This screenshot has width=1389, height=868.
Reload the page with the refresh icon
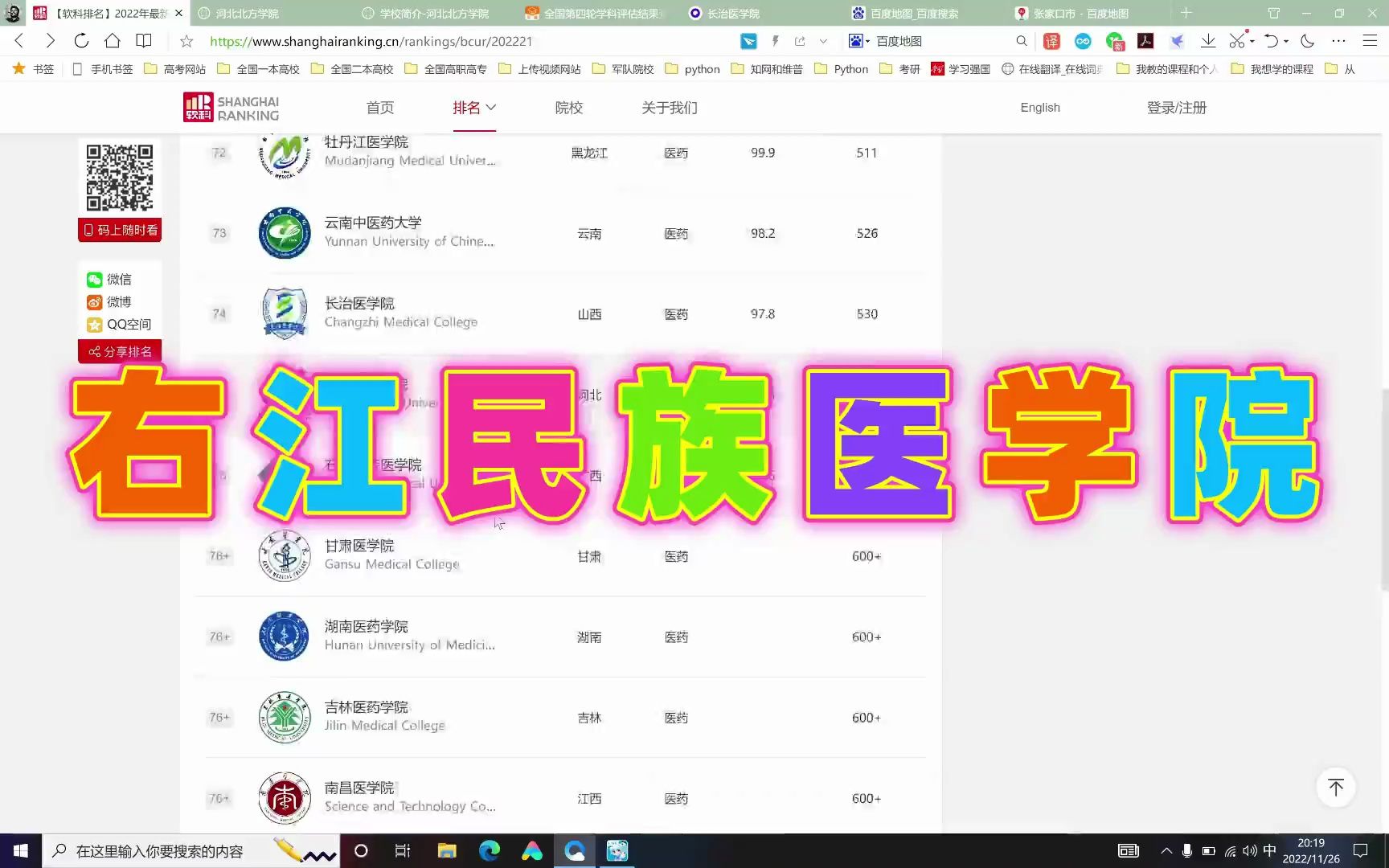pyautogui.click(x=81, y=41)
